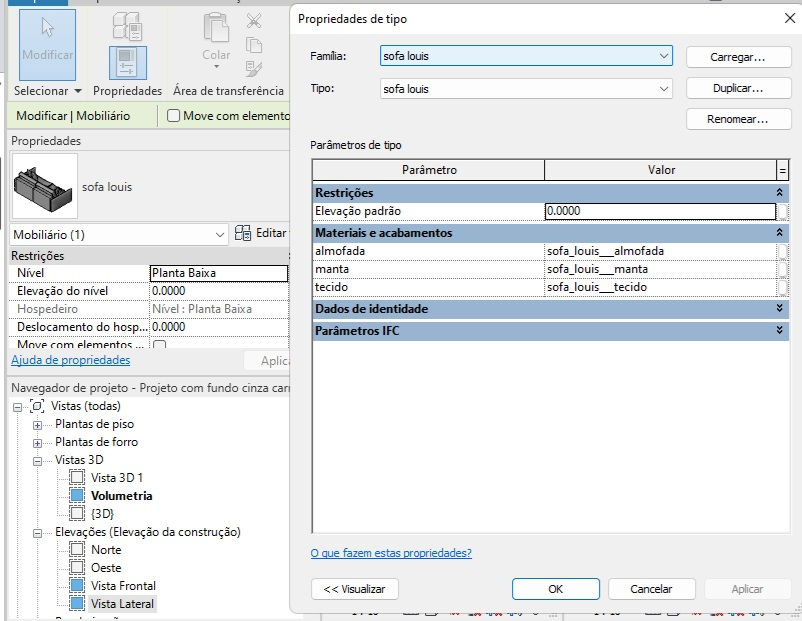Open the Ajuda de propriedades link
This screenshot has height=621, width=802.
(x=71, y=360)
